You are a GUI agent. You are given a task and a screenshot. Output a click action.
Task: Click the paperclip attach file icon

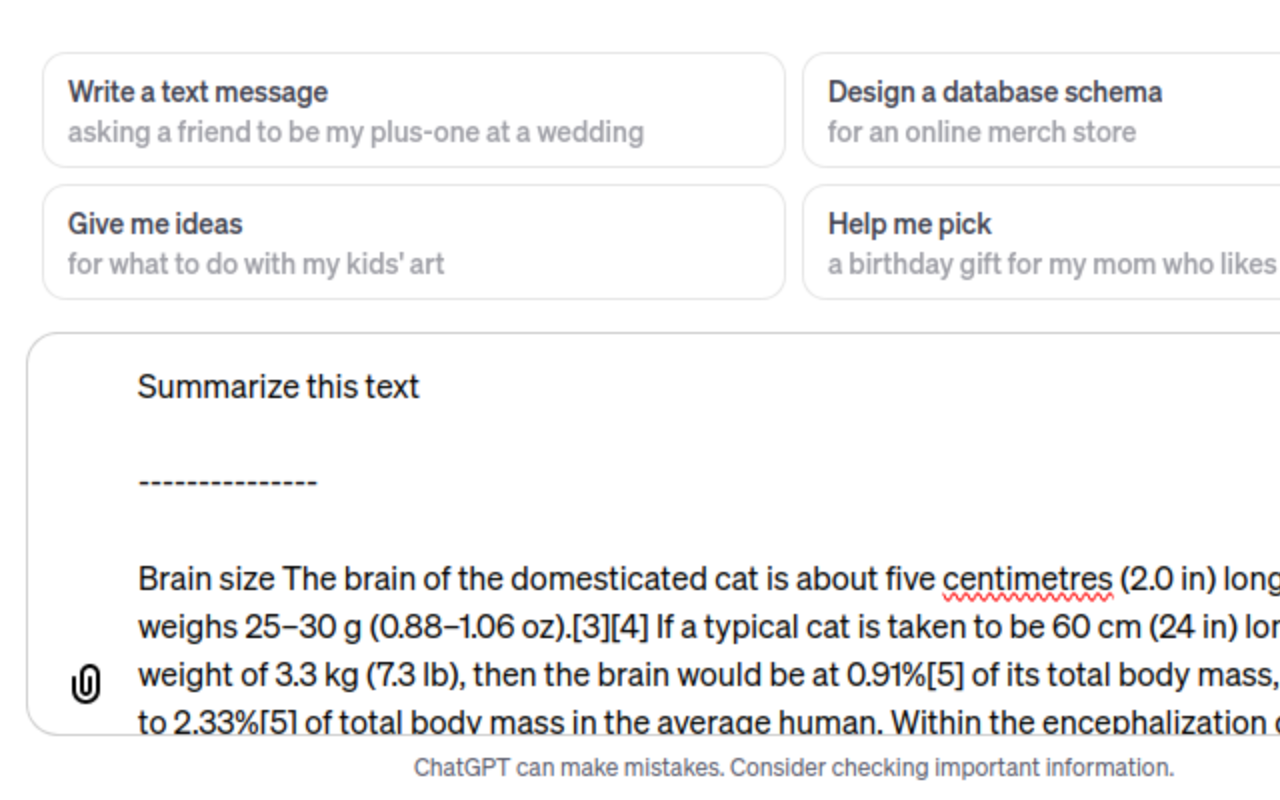click(x=86, y=685)
